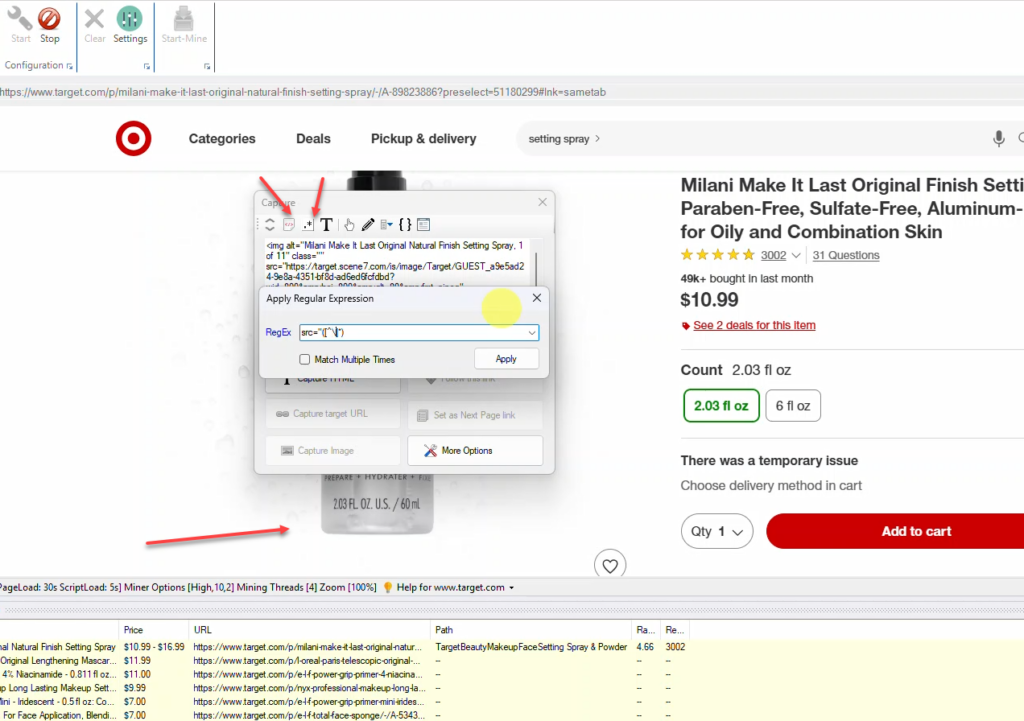Click the 4.66 rating cell
1024x721 pixels.
pyautogui.click(x=645, y=647)
